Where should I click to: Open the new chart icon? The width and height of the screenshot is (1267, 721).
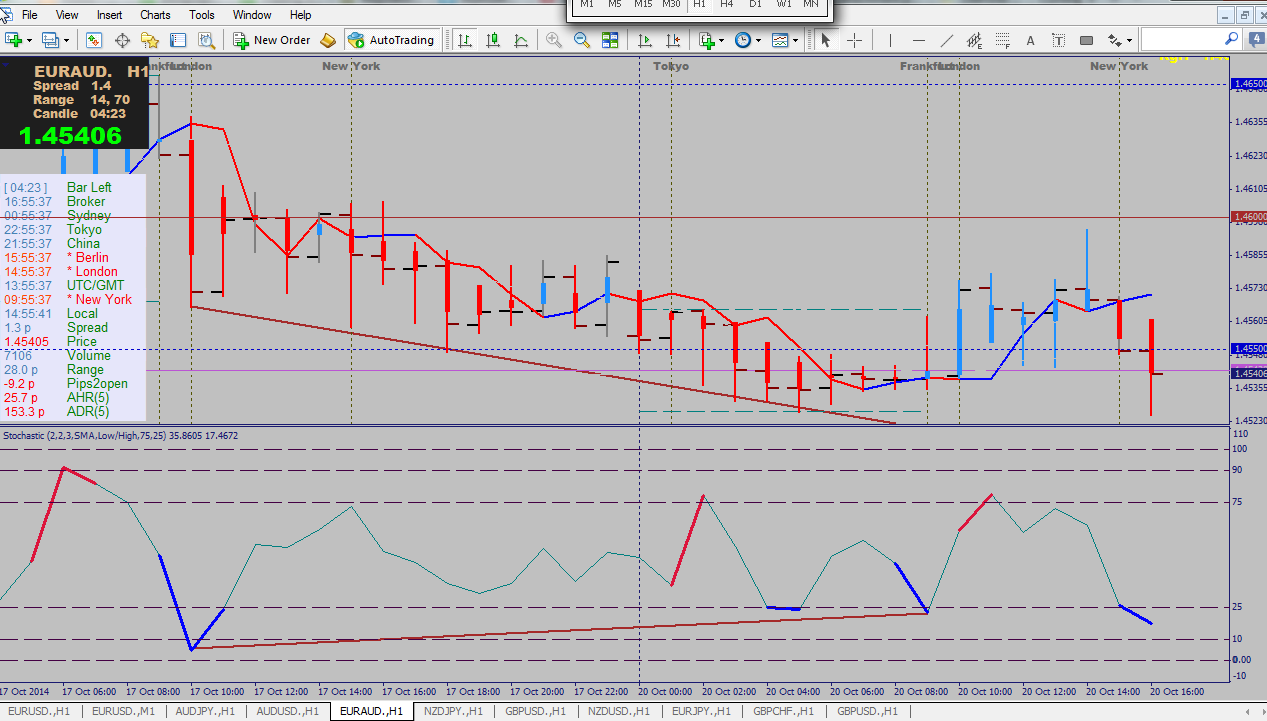[x=14, y=40]
